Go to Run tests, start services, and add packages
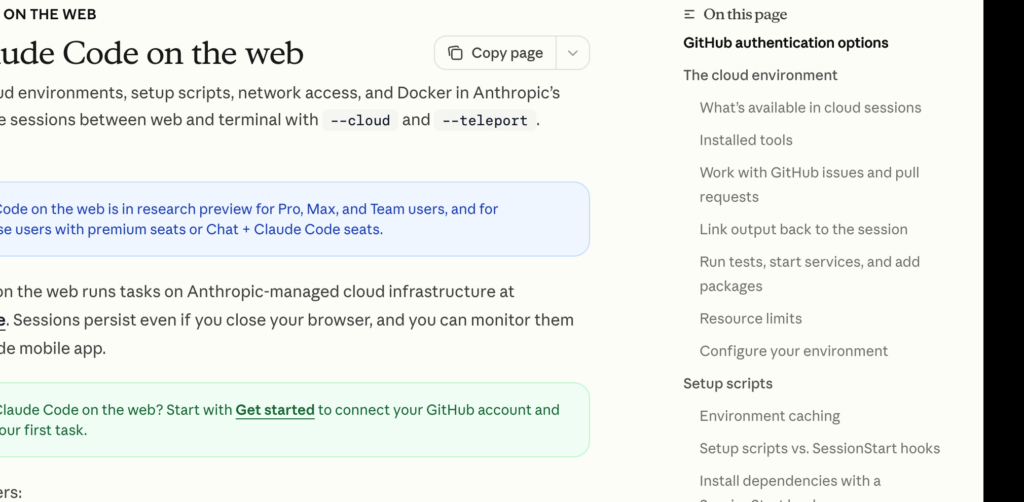Screen dimensions: 1024x502 point(810,274)
